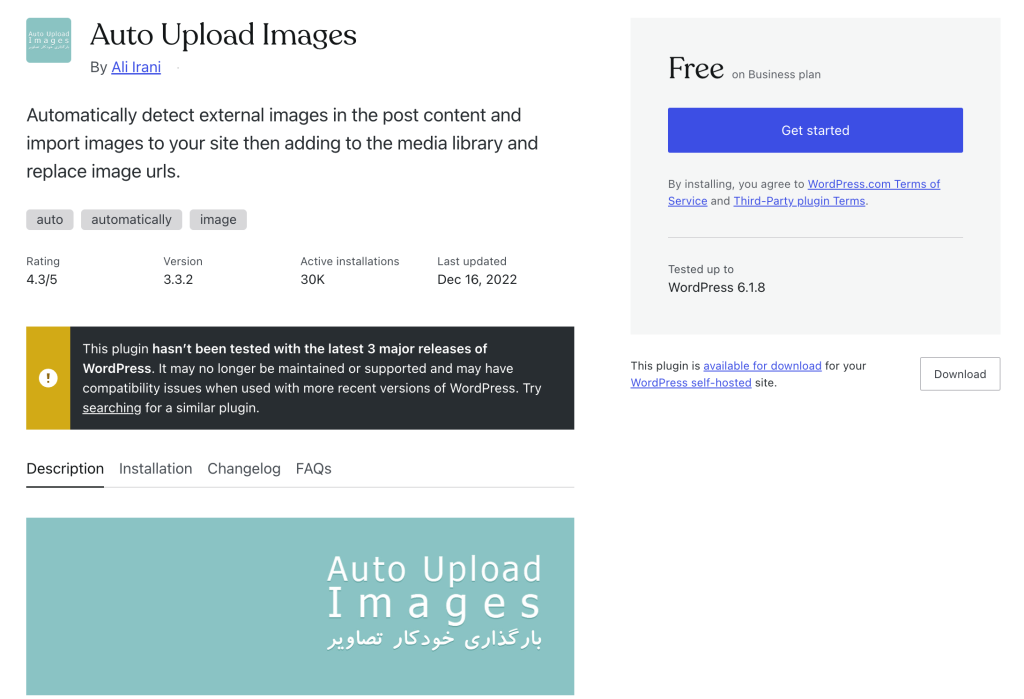
Task: Select the 'auto' tag
Action: pos(50,219)
